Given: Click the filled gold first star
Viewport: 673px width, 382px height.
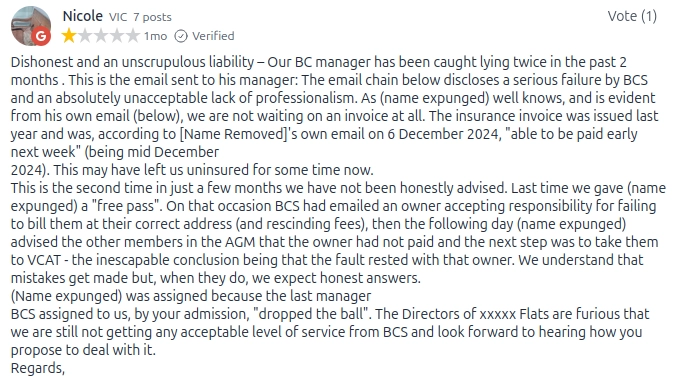Looking at the screenshot, I should [69, 36].
